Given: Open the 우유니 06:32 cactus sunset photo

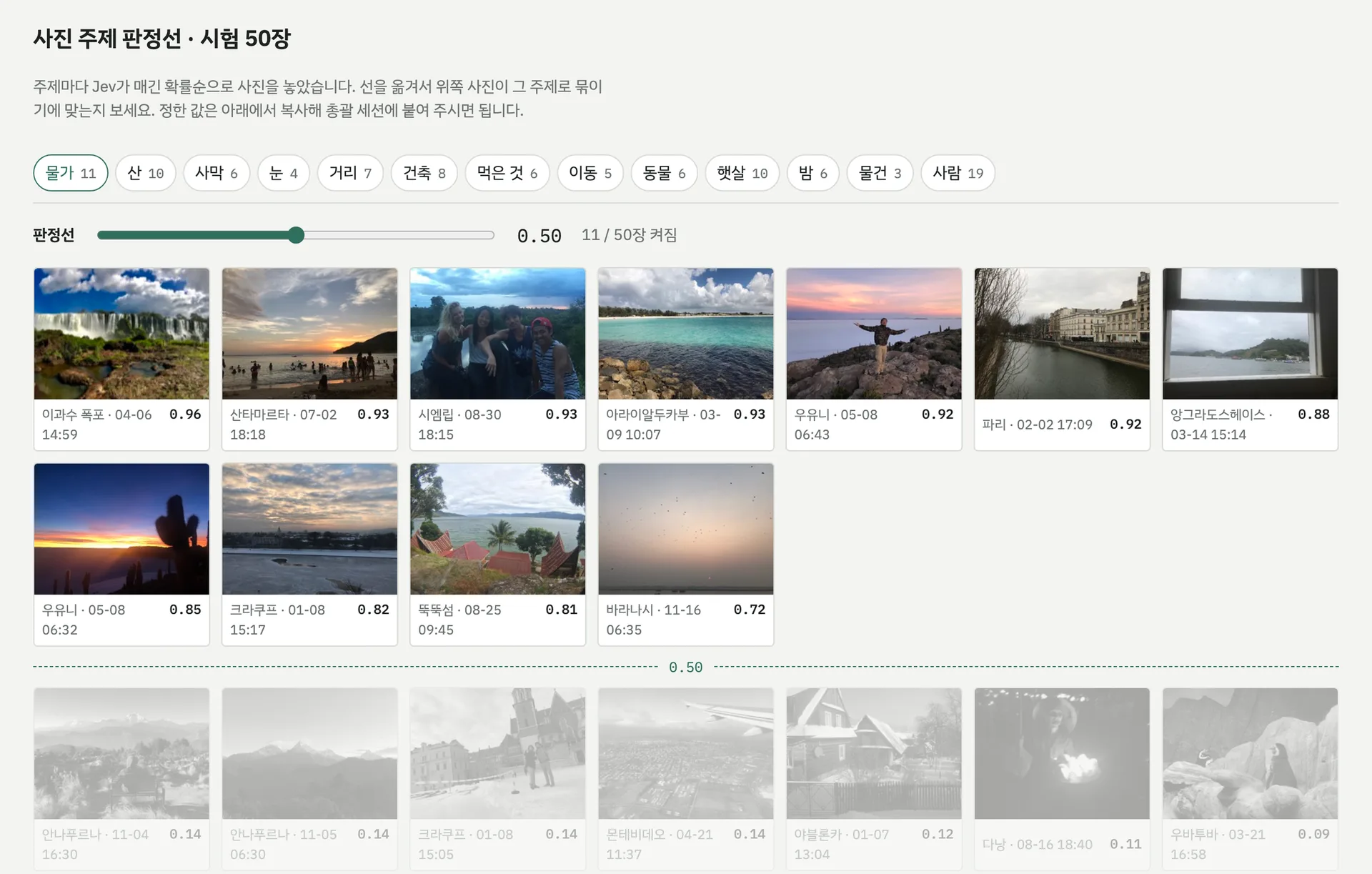Looking at the screenshot, I should click(121, 529).
